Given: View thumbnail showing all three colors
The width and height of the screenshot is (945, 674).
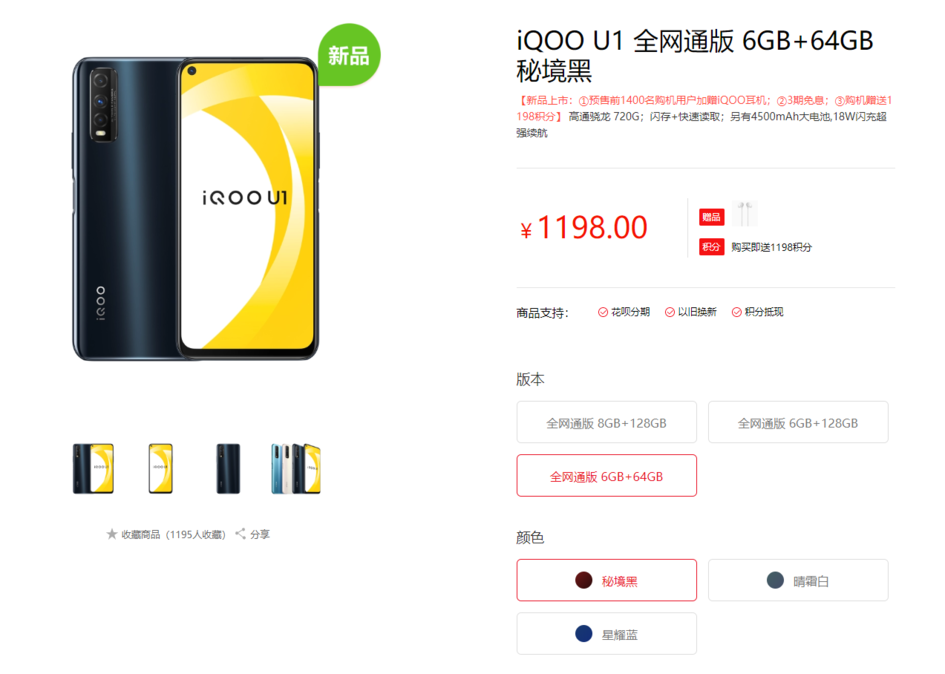Looking at the screenshot, I should (x=296, y=469).
